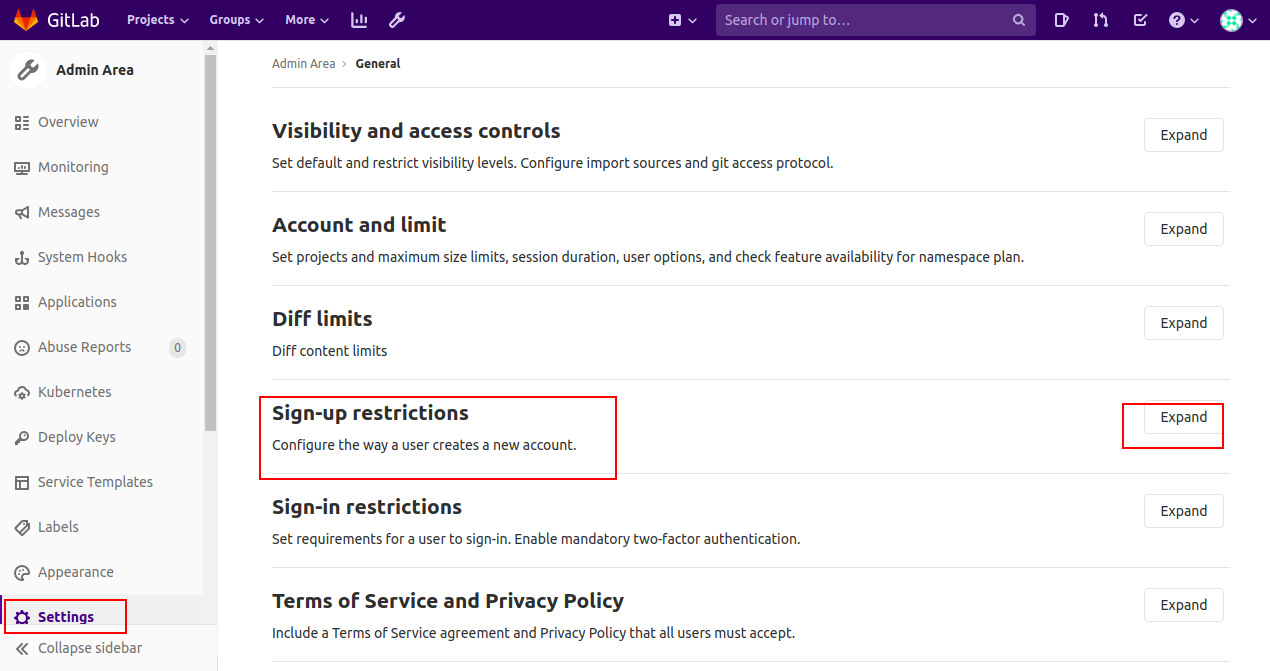Click the Appearance palette icon
Screen dimensions: 1270x671
coord(22,572)
